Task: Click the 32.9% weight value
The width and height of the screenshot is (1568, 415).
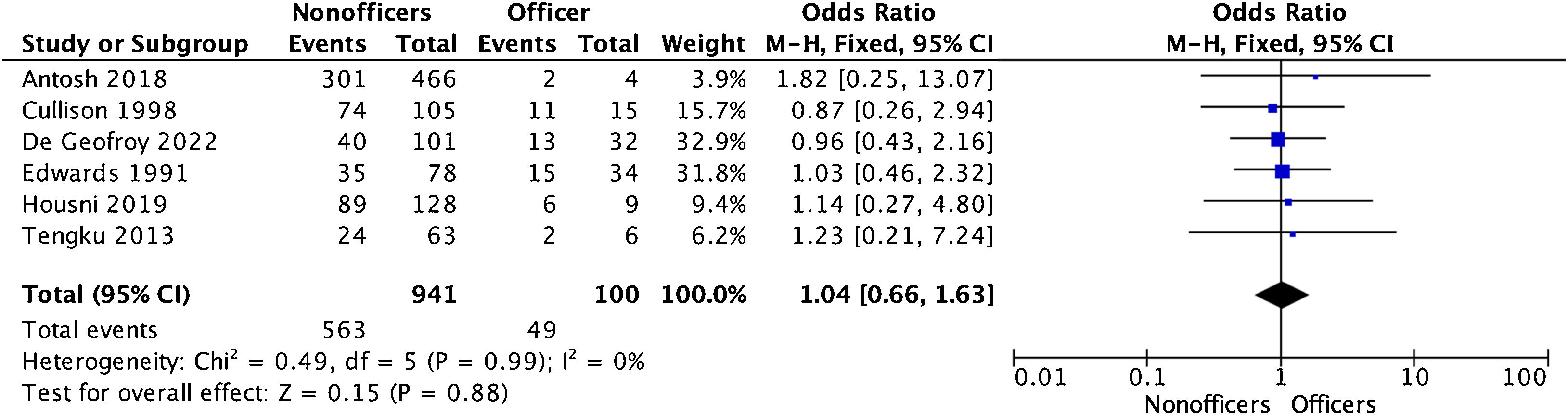Action: 711,142
